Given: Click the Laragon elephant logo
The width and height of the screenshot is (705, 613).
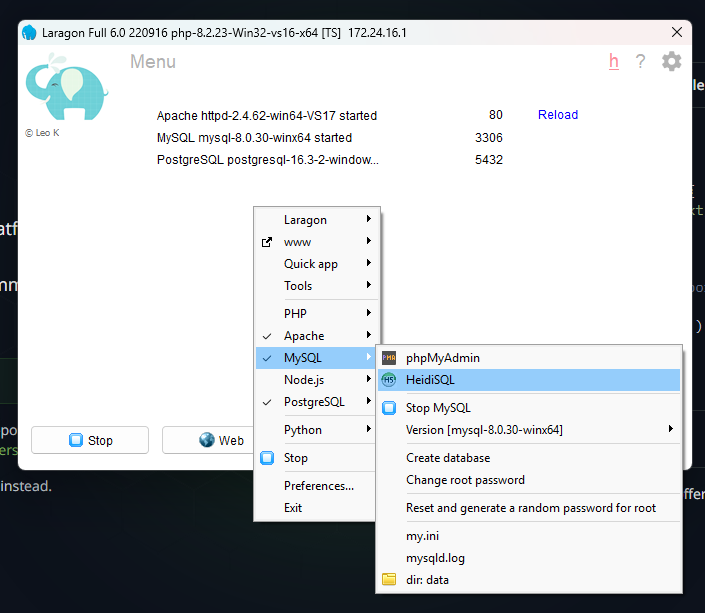Looking at the screenshot, I should pos(67,86).
